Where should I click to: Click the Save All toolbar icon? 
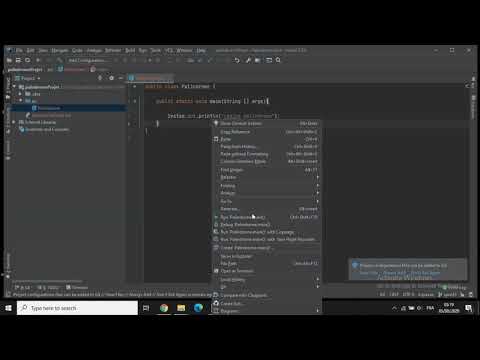click(x=18, y=60)
